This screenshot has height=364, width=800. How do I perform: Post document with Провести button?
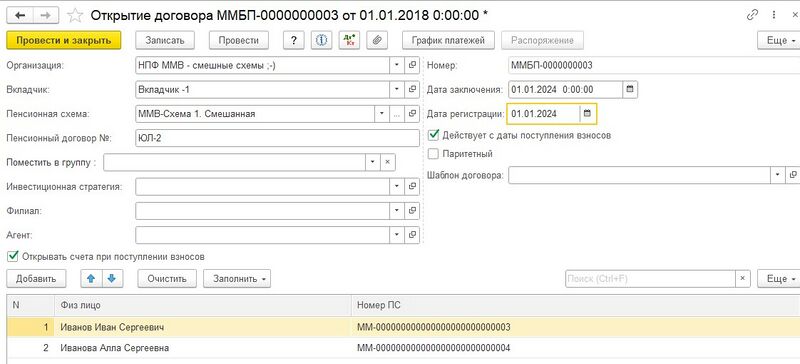pyautogui.click(x=238, y=40)
